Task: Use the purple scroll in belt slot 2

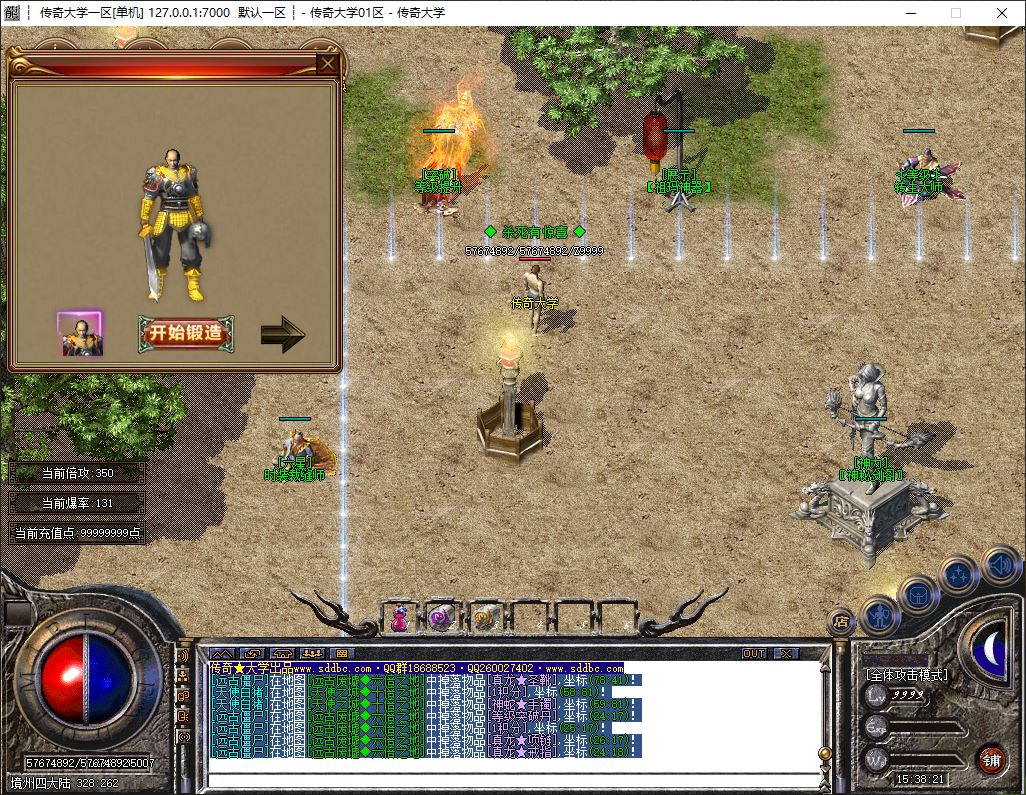Action: [442, 618]
